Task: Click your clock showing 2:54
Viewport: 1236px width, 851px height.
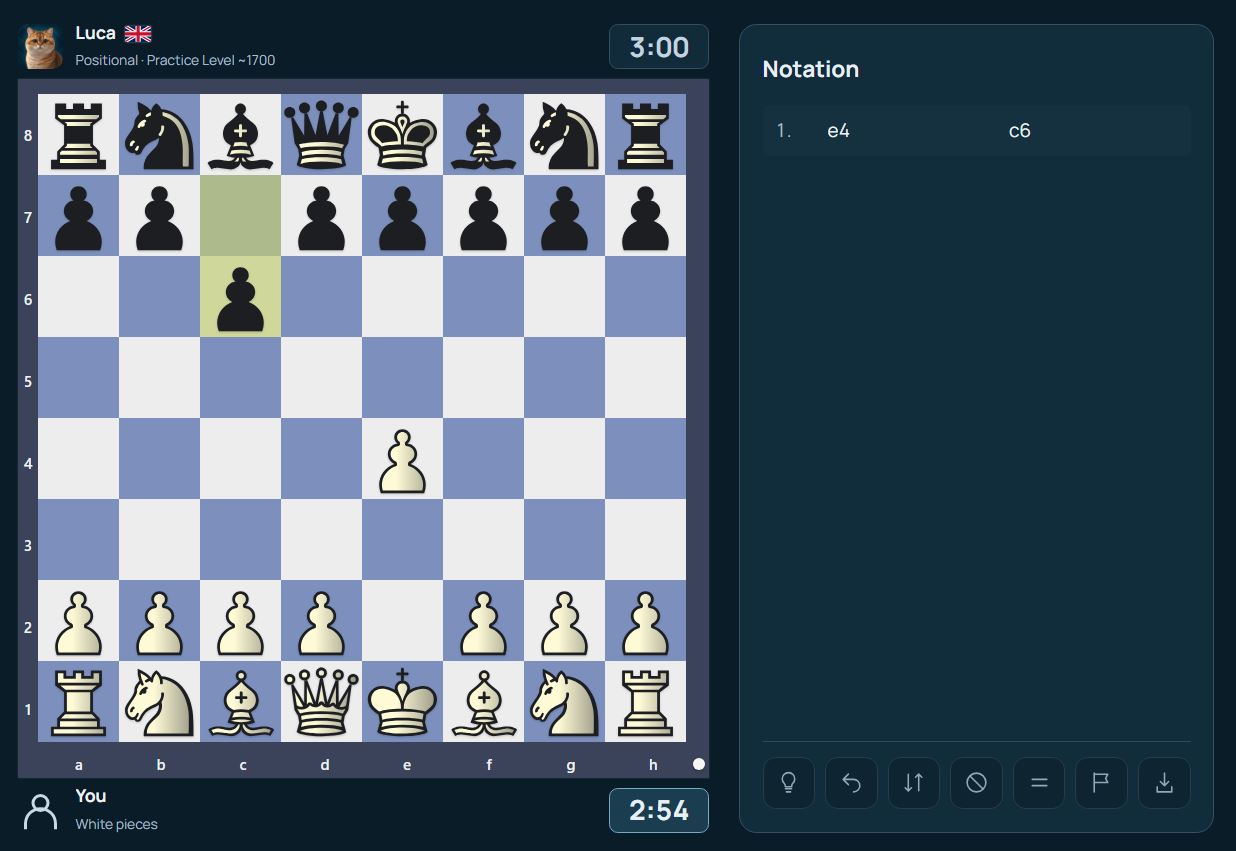Action: pyautogui.click(x=659, y=810)
